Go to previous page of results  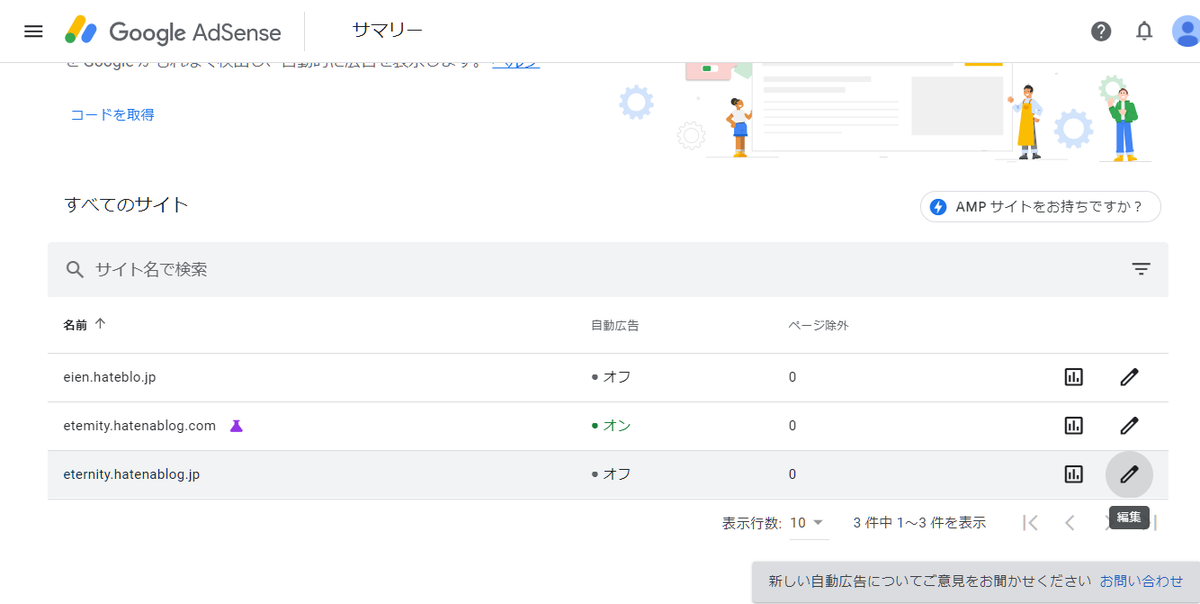click(x=1070, y=522)
